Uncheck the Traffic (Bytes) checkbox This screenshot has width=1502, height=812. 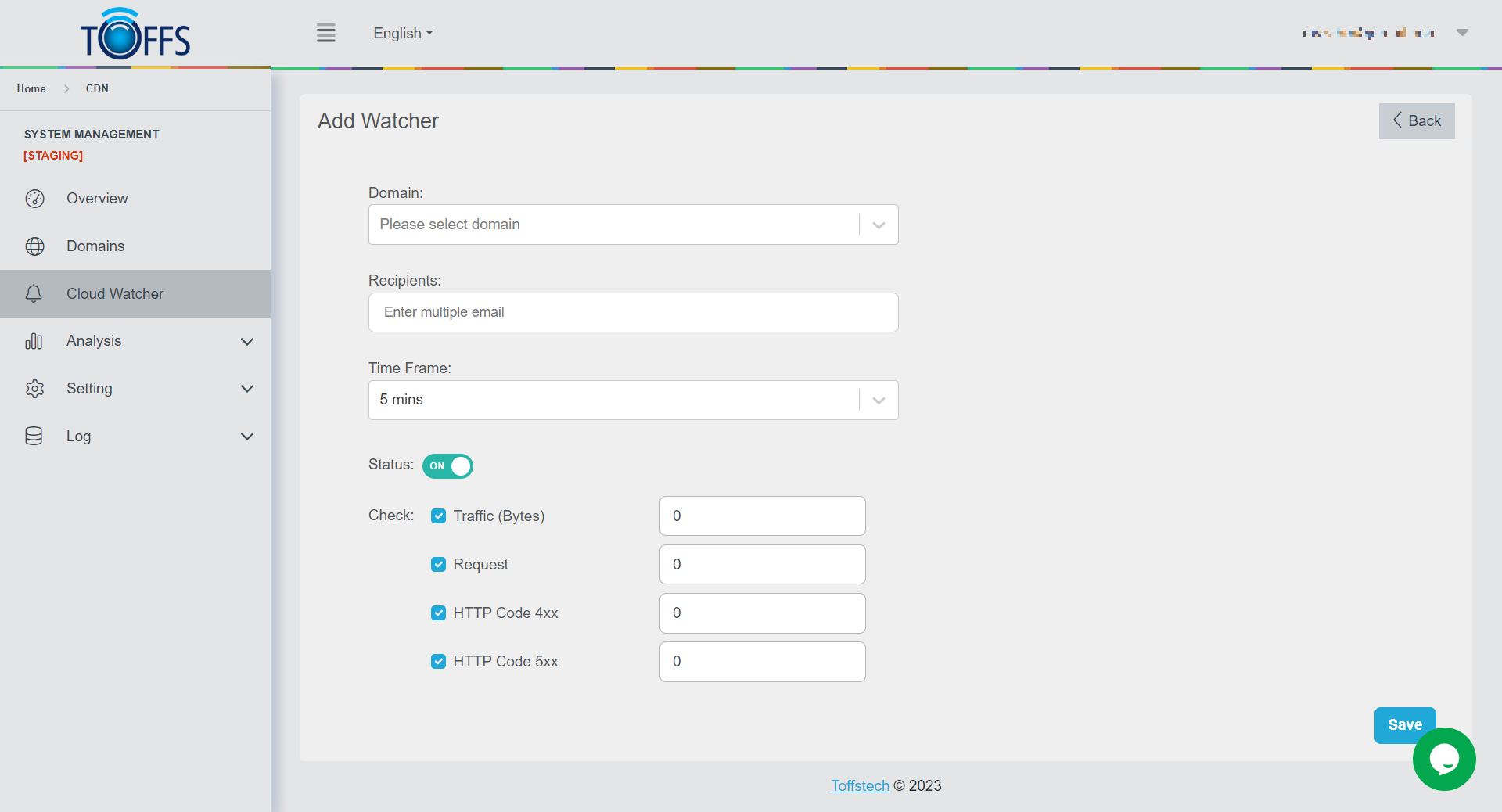(439, 516)
